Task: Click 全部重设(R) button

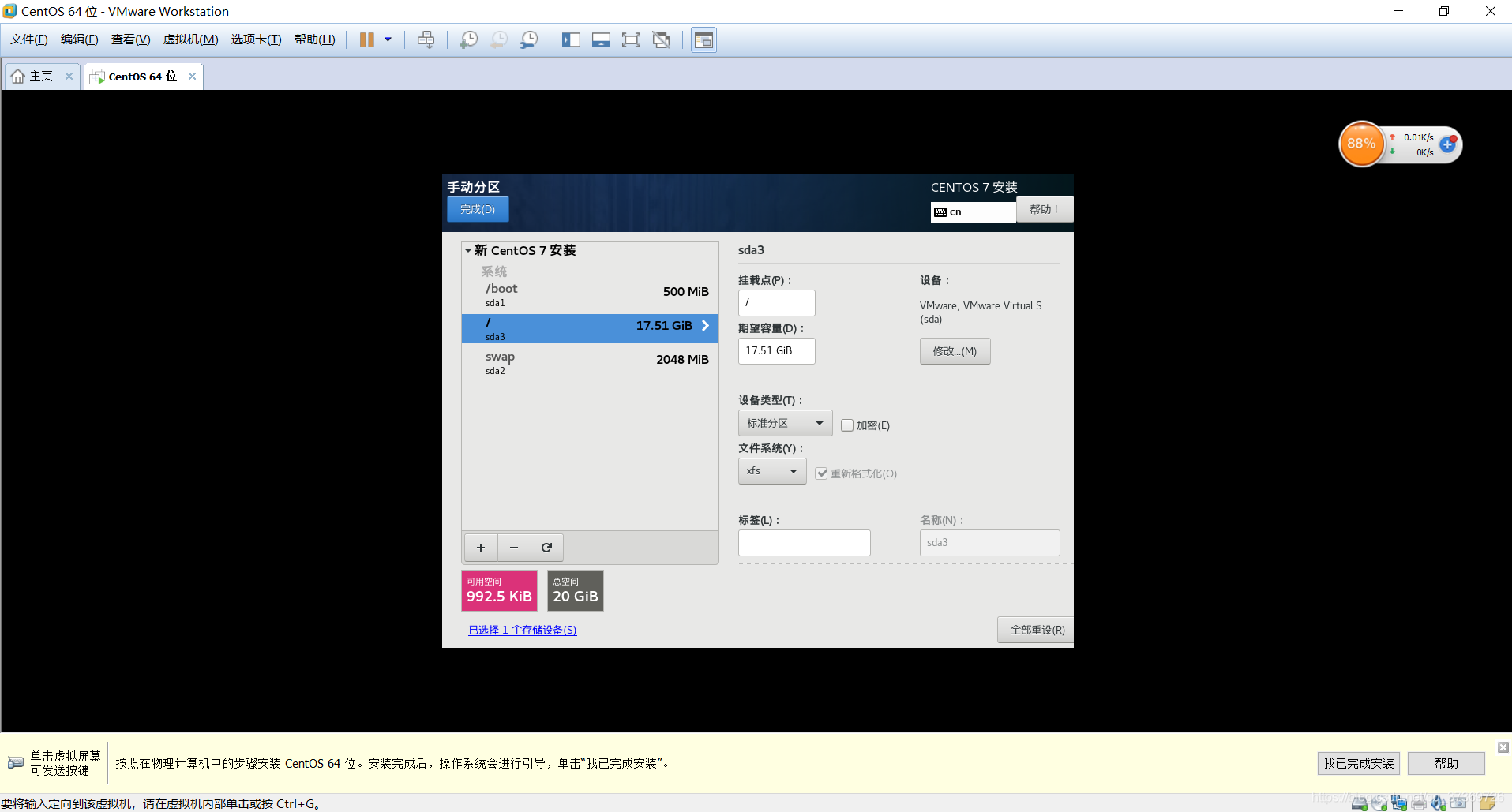Action: (x=1037, y=630)
